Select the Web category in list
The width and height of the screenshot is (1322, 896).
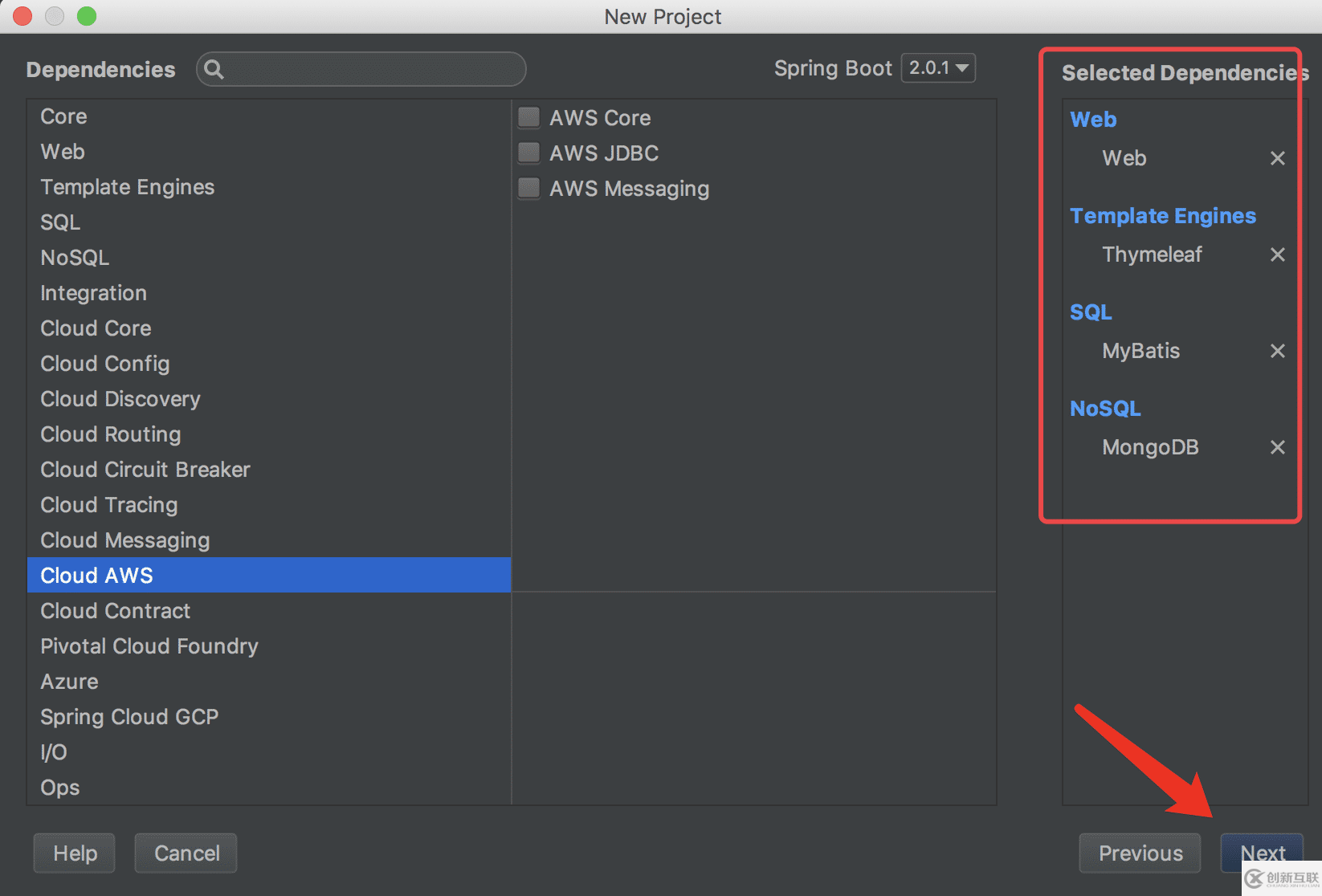pyautogui.click(x=269, y=152)
